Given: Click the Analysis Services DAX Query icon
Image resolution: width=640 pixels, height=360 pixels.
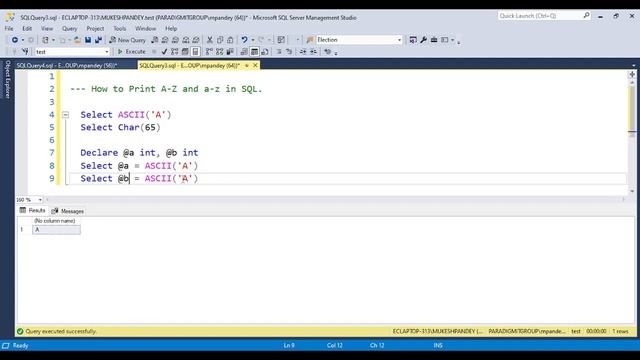Looking at the screenshot, I should click(x=196, y=40).
